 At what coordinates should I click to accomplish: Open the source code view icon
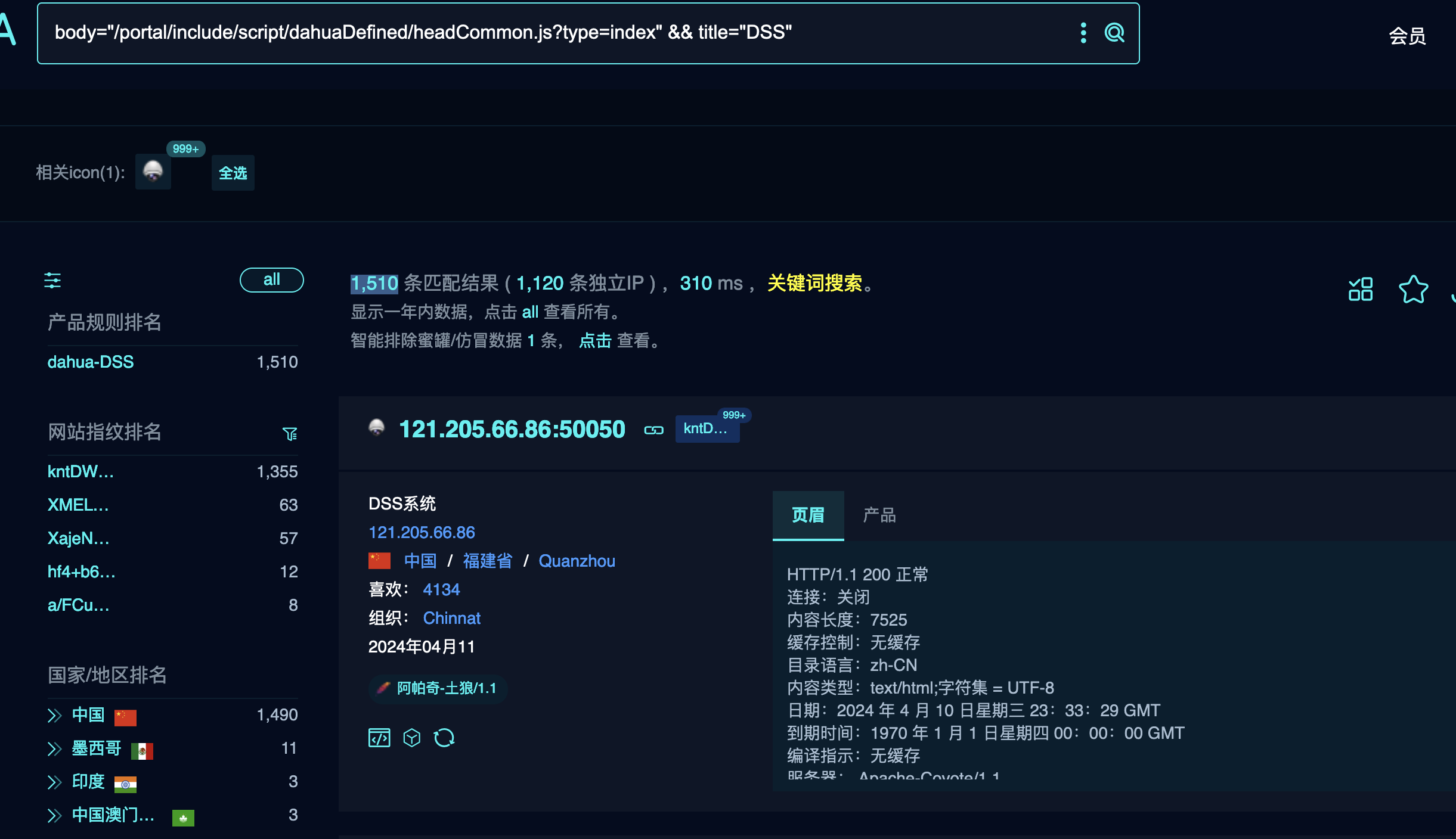click(x=380, y=737)
